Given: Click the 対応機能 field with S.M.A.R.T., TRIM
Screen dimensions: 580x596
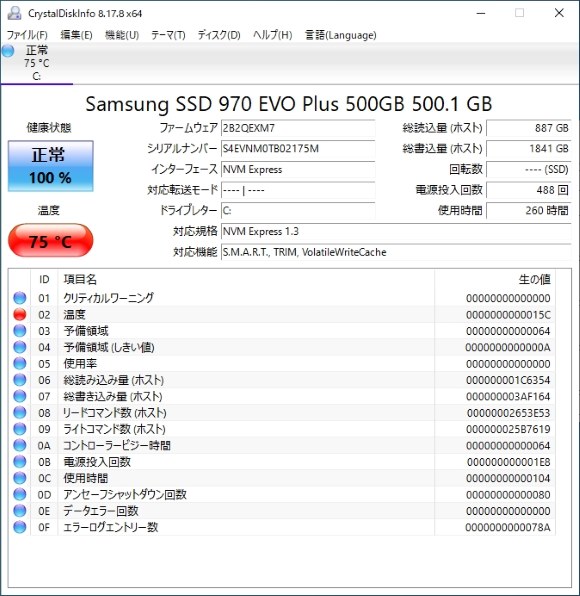Looking at the screenshot, I should [x=396, y=252].
